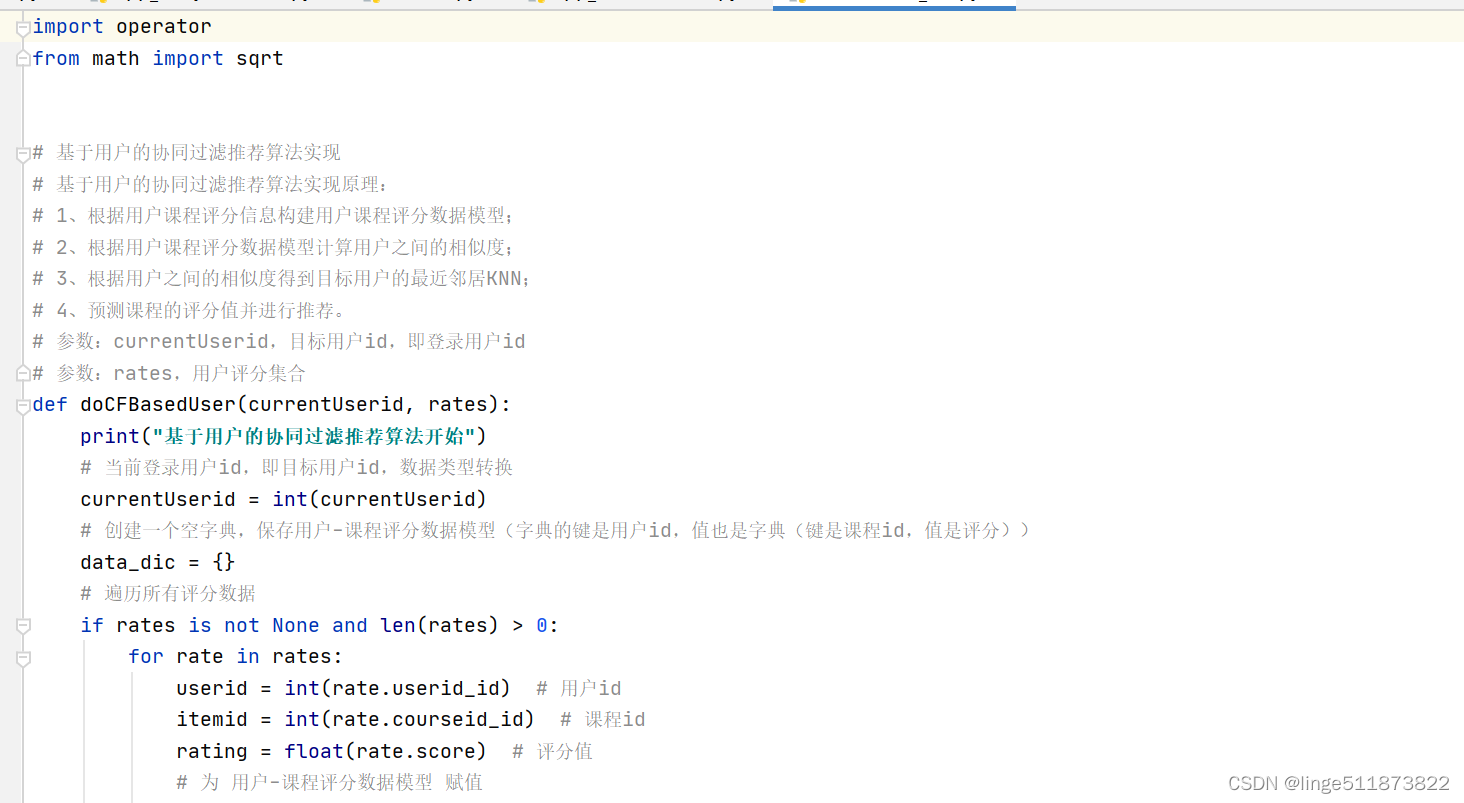Click comment '# 4、预测课程的评分值并进行推荐。'
1464x803 pixels.
[189, 311]
